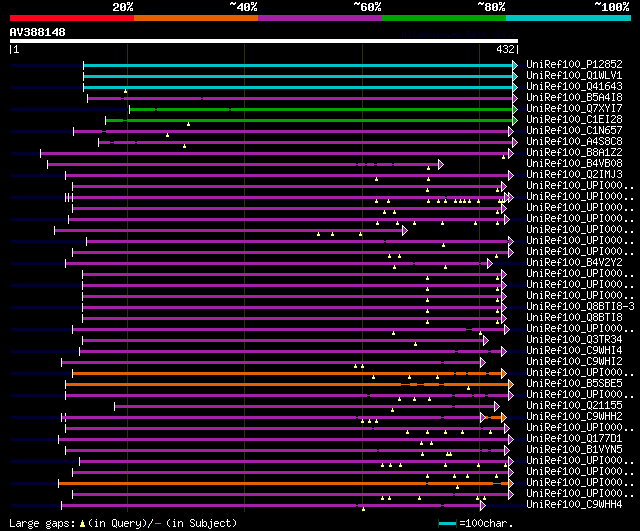Click the UniRef100_B5A4I8 label
Viewport: 640px width, 531px height.
(x=574, y=98)
